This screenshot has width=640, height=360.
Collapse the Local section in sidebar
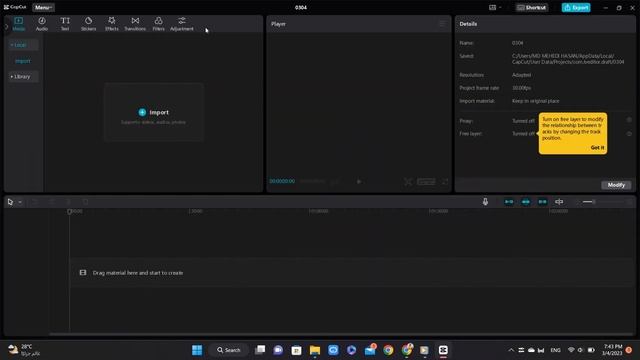(23, 45)
